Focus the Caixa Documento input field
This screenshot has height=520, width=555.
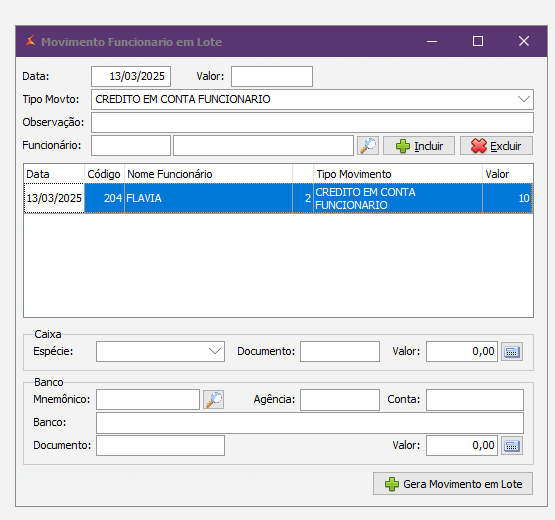click(x=340, y=352)
